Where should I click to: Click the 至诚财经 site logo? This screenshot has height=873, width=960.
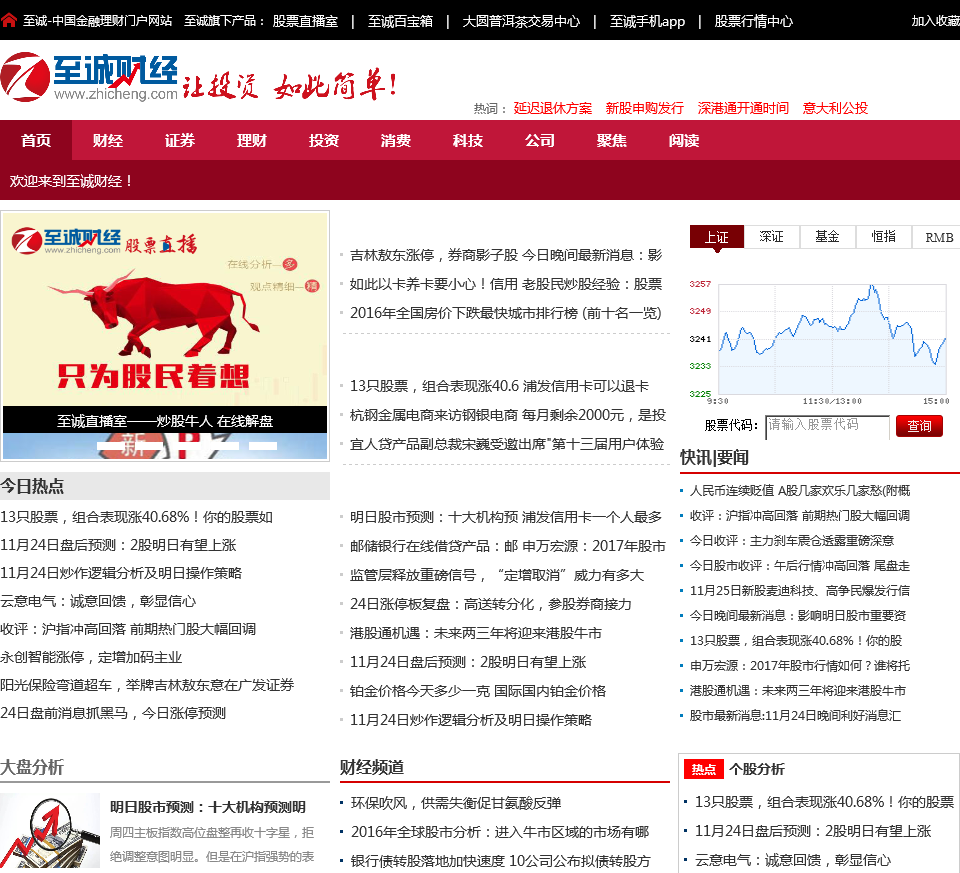click(x=89, y=77)
